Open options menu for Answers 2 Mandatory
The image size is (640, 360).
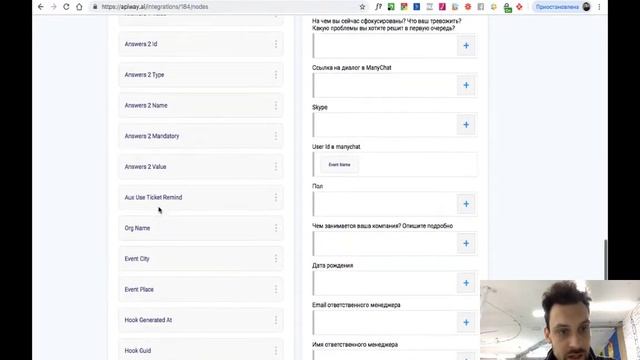tap(276, 136)
